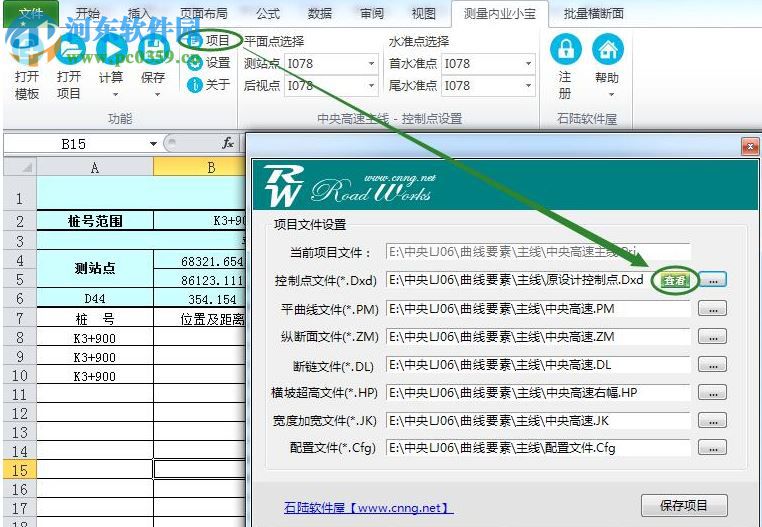Viewport: 762px width, 527px height.
Task: Click the 保存项目 button
Action: tap(684, 506)
